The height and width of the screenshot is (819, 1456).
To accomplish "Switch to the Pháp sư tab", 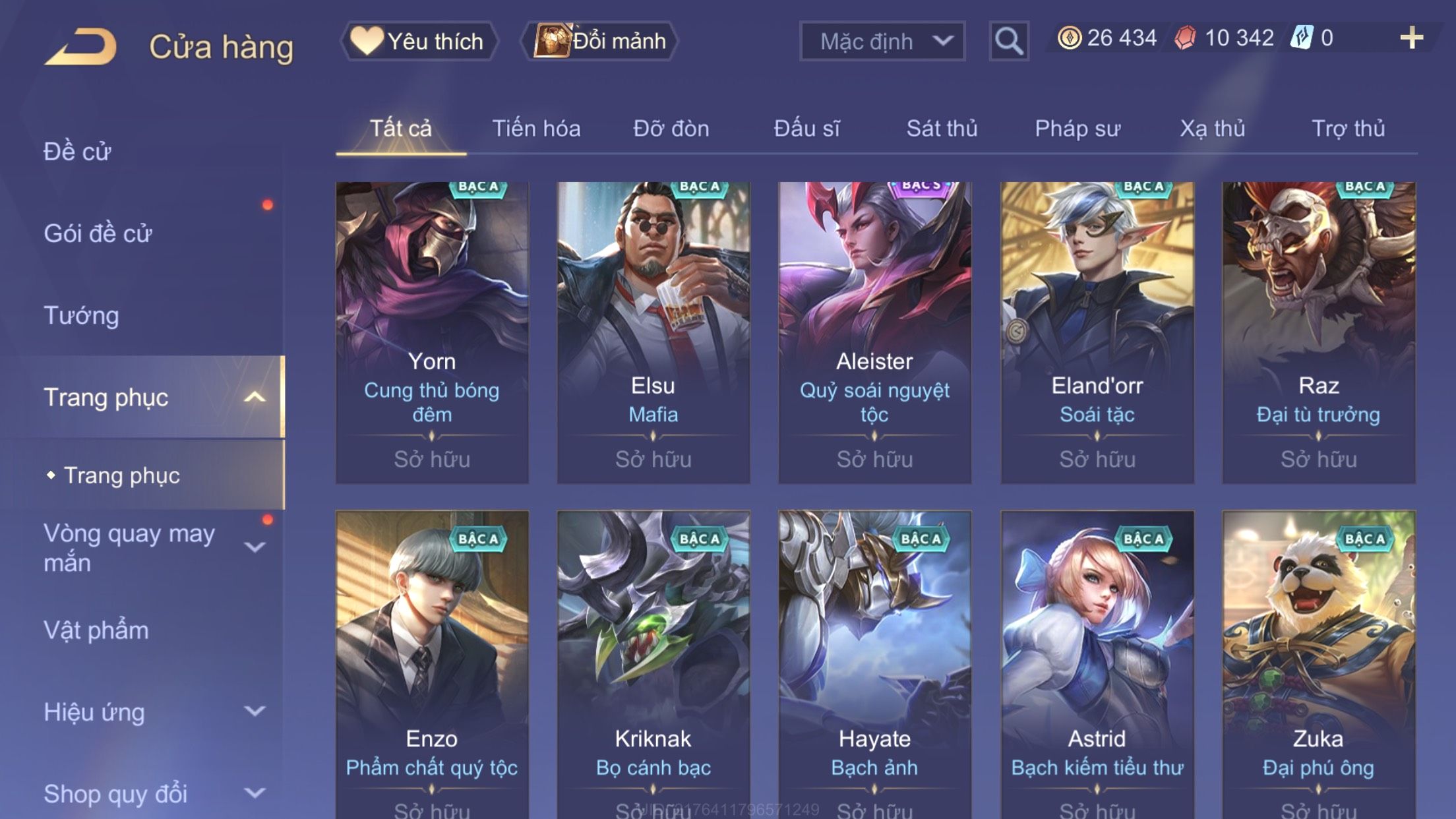I will 1077,129.
